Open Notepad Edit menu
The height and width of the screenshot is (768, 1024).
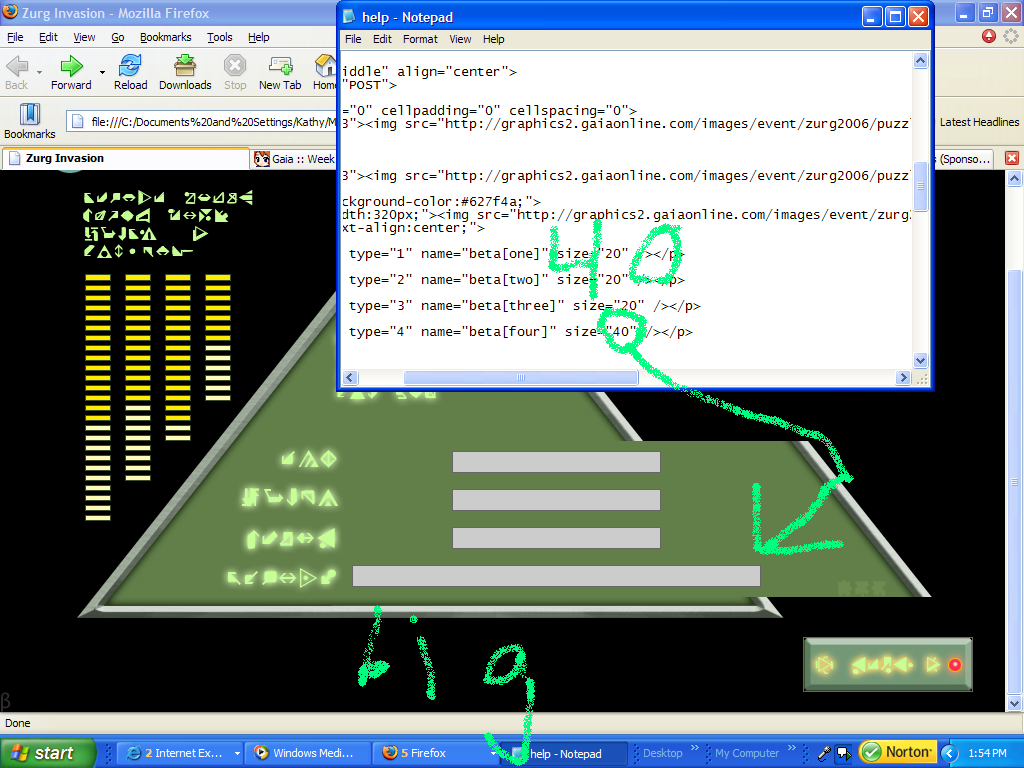(382, 39)
